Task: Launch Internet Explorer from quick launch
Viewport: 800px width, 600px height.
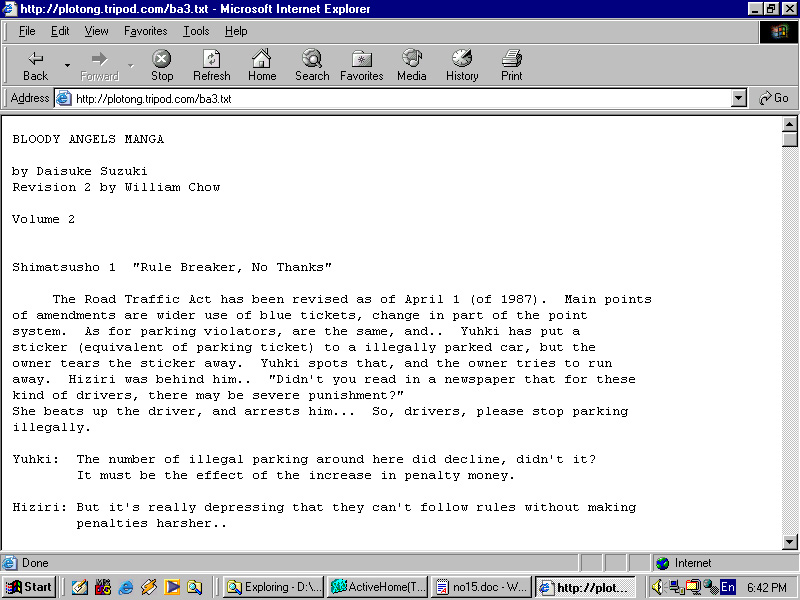Action: (126, 587)
